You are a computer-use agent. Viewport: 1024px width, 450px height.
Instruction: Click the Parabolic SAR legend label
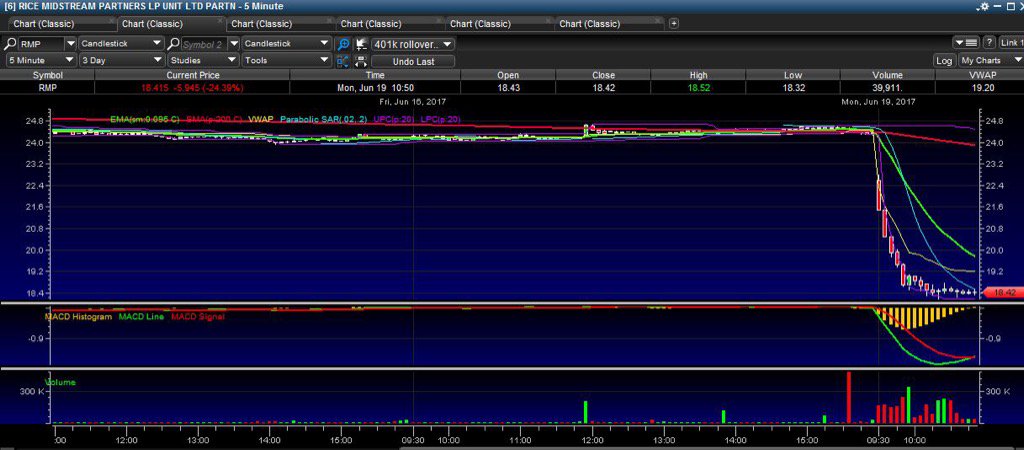pos(325,119)
